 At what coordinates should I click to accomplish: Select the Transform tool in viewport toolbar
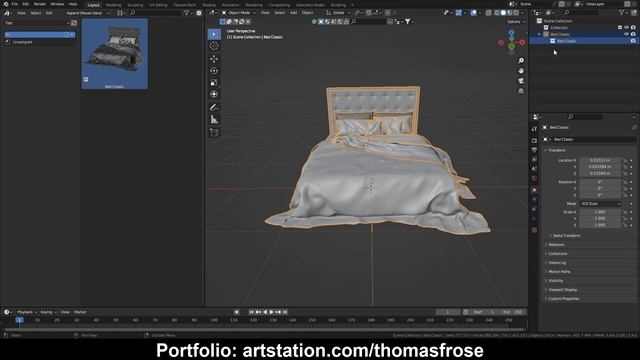[214, 94]
